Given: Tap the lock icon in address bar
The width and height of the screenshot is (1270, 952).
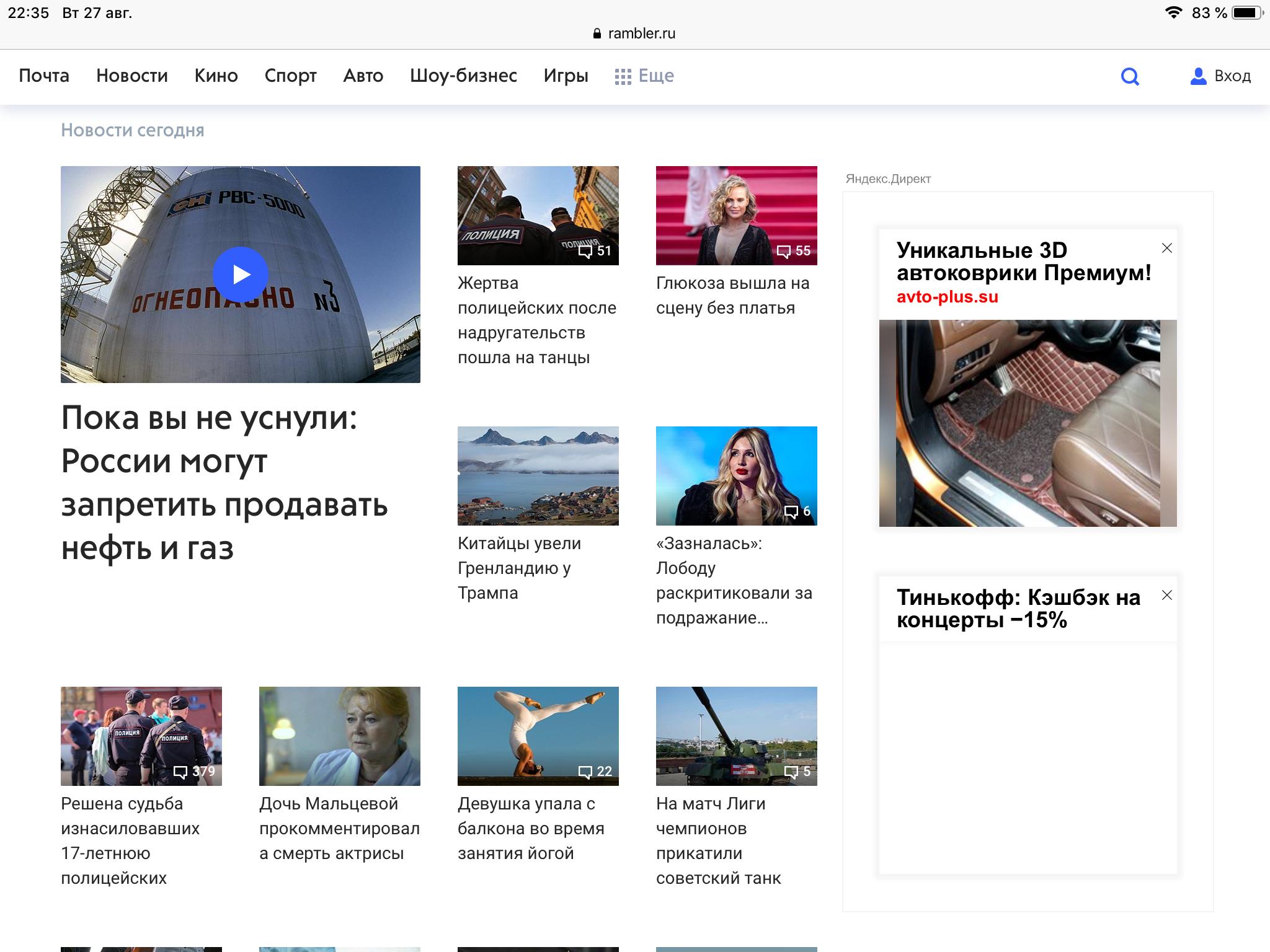Looking at the screenshot, I should (x=597, y=33).
